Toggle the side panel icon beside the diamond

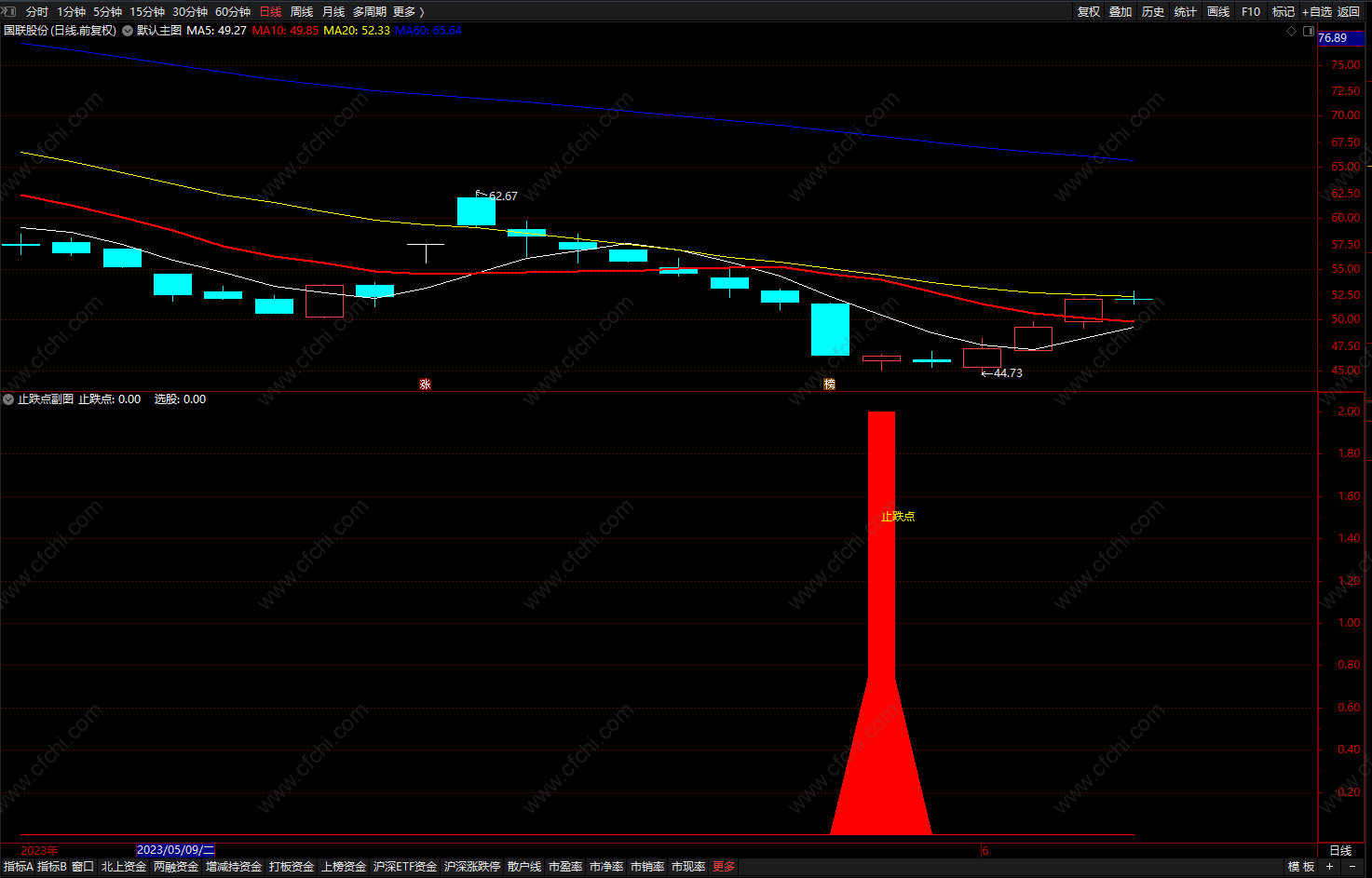[x=1308, y=31]
